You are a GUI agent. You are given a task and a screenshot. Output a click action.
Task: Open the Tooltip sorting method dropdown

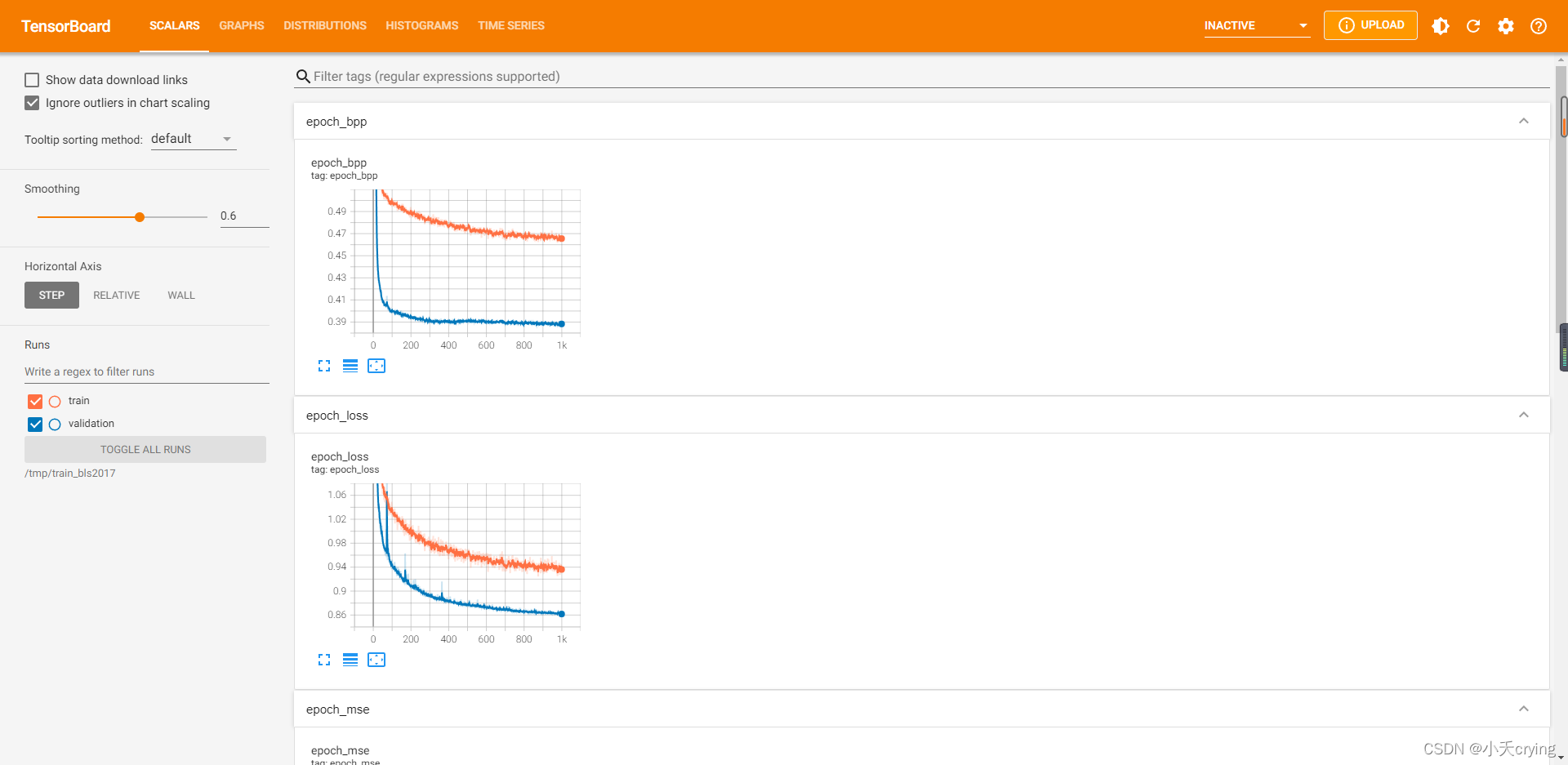coord(194,139)
